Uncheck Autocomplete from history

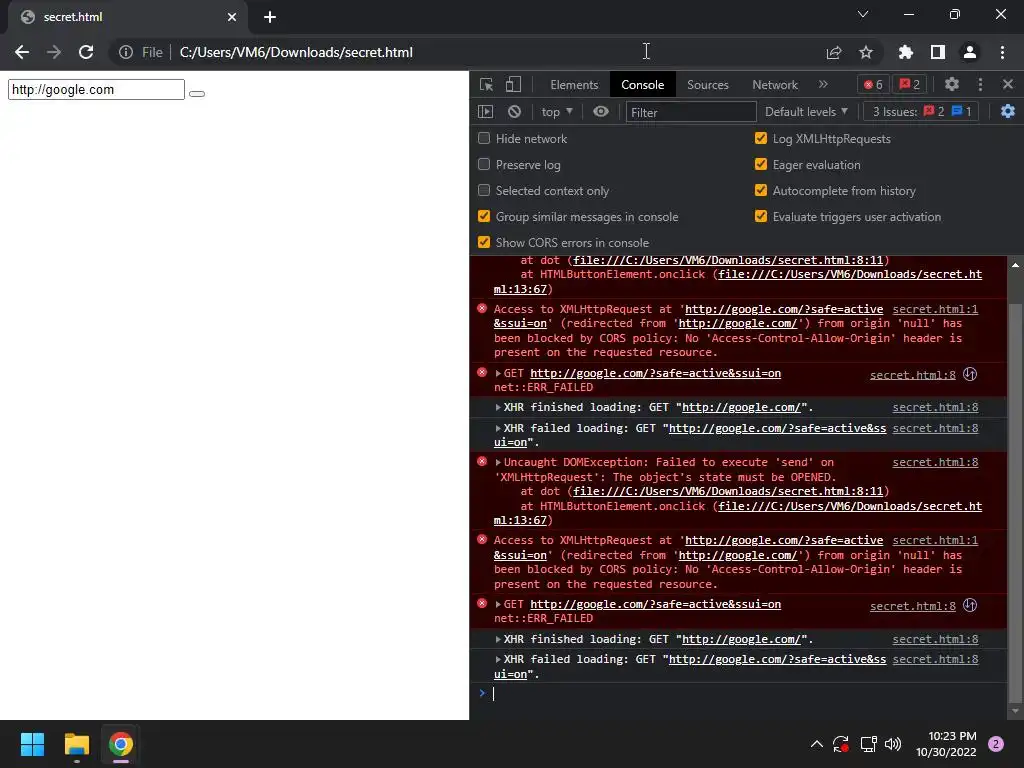tap(761, 191)
